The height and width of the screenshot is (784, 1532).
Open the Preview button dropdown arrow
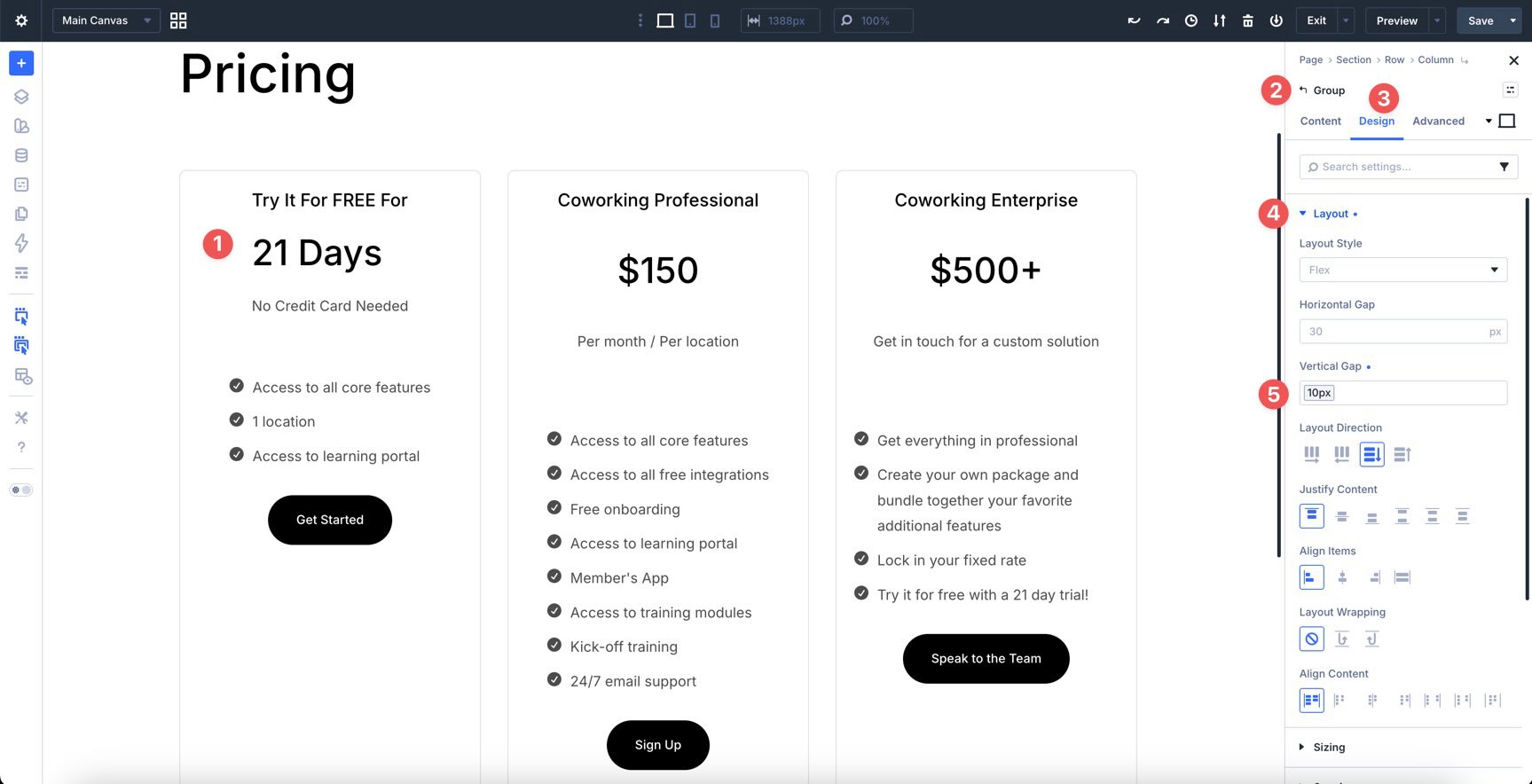tap(1437, 20)
